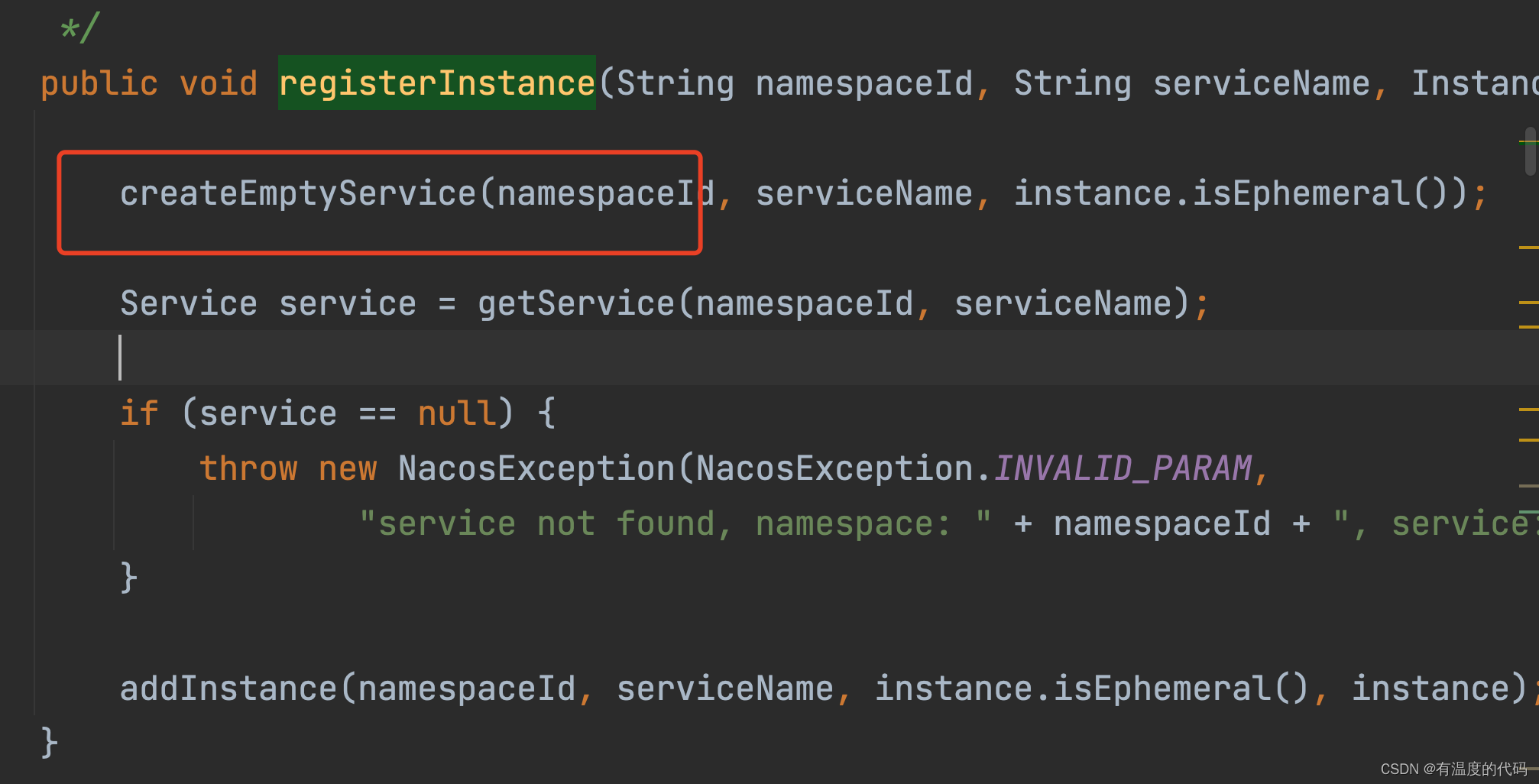Viewport: 1539px width, 784px height.
Task: Click the createEmptyService method call
Action: [x=298, y=193]
